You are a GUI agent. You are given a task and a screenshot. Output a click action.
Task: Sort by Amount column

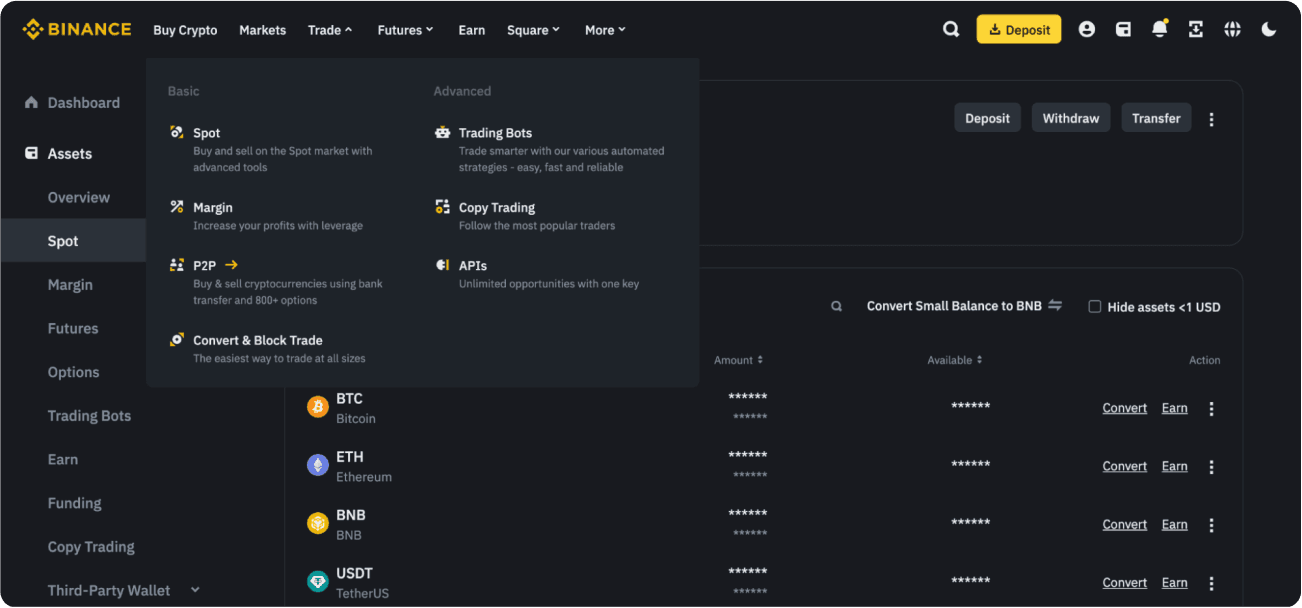[739, 360]
